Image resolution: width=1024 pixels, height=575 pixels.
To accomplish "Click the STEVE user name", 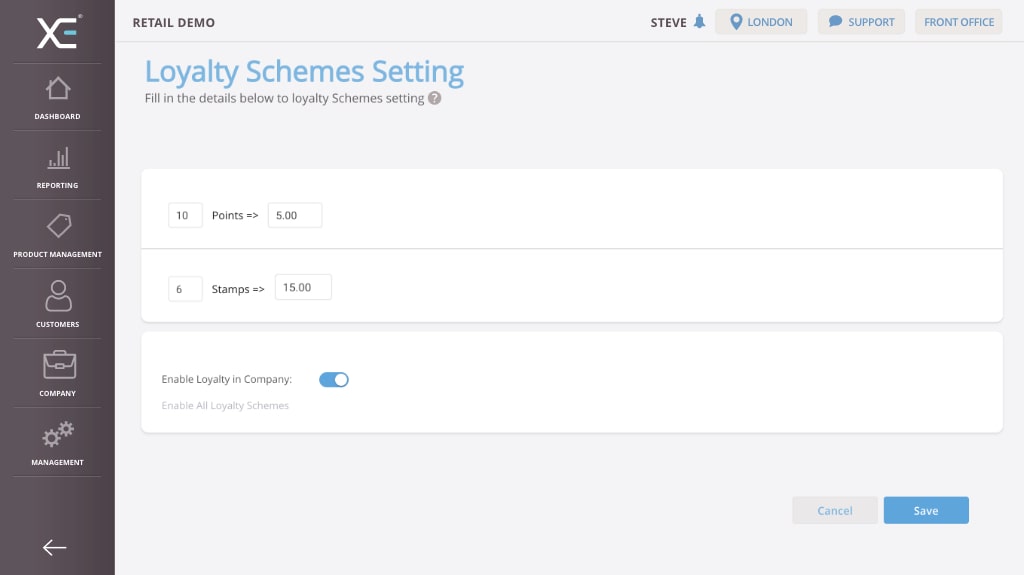I will [x=668, y=22].
